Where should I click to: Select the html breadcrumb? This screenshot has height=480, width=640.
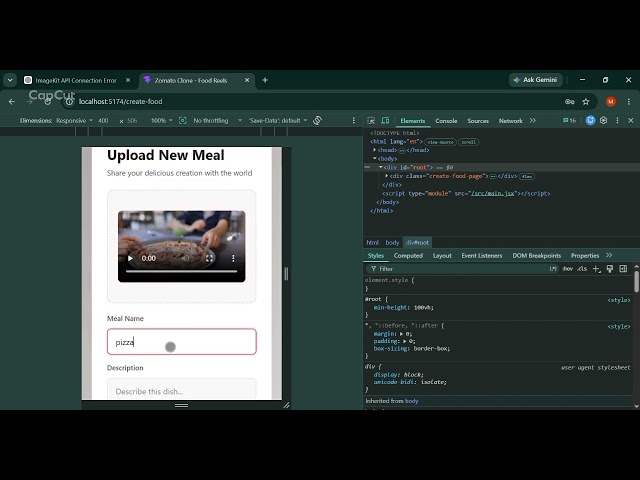372,242
